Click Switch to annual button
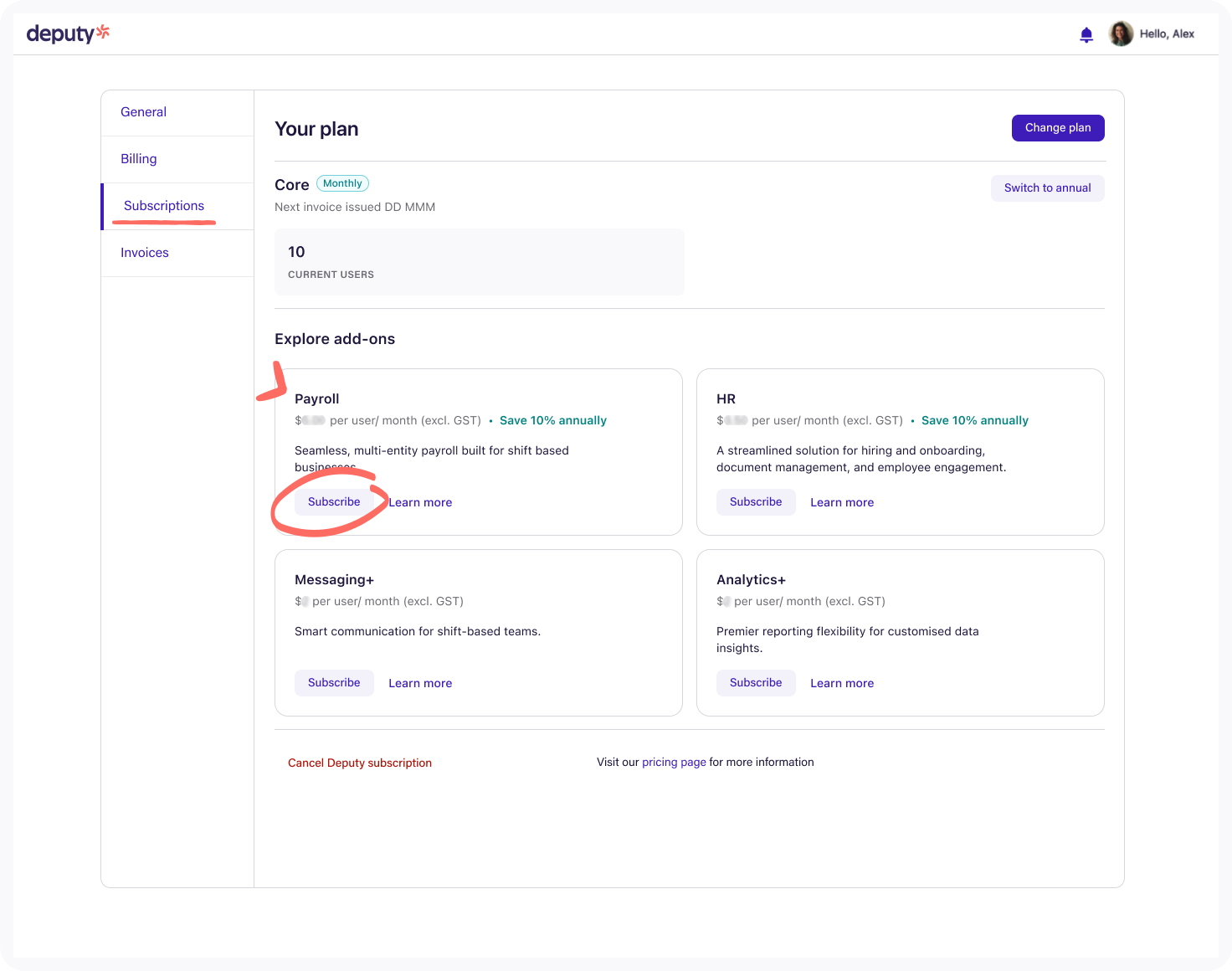 [1047, 188]
